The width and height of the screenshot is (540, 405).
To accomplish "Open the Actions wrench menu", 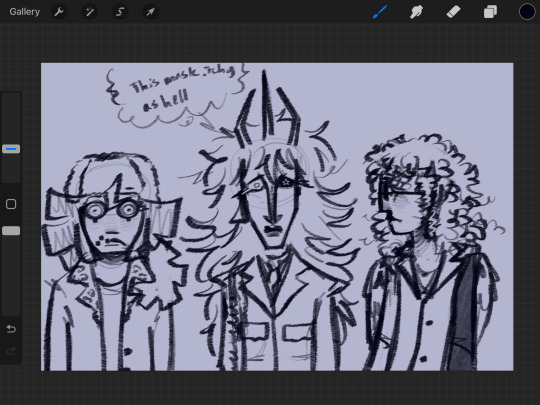I will pyautogui.click(x=59, y=12).
